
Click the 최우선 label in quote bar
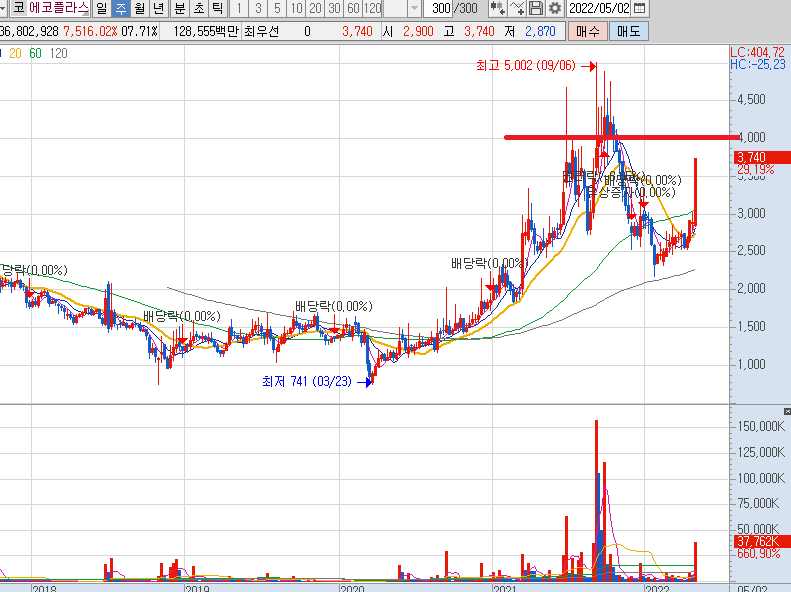pos(261,31)
